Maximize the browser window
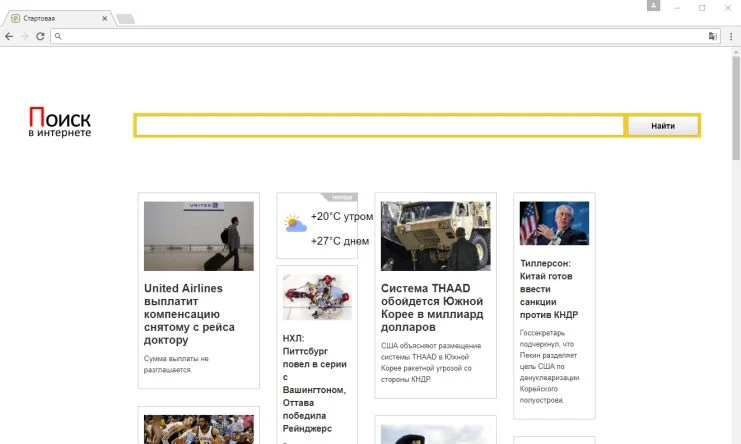The width and height of the screenshot is (741, 444). (x=702, y=8)
